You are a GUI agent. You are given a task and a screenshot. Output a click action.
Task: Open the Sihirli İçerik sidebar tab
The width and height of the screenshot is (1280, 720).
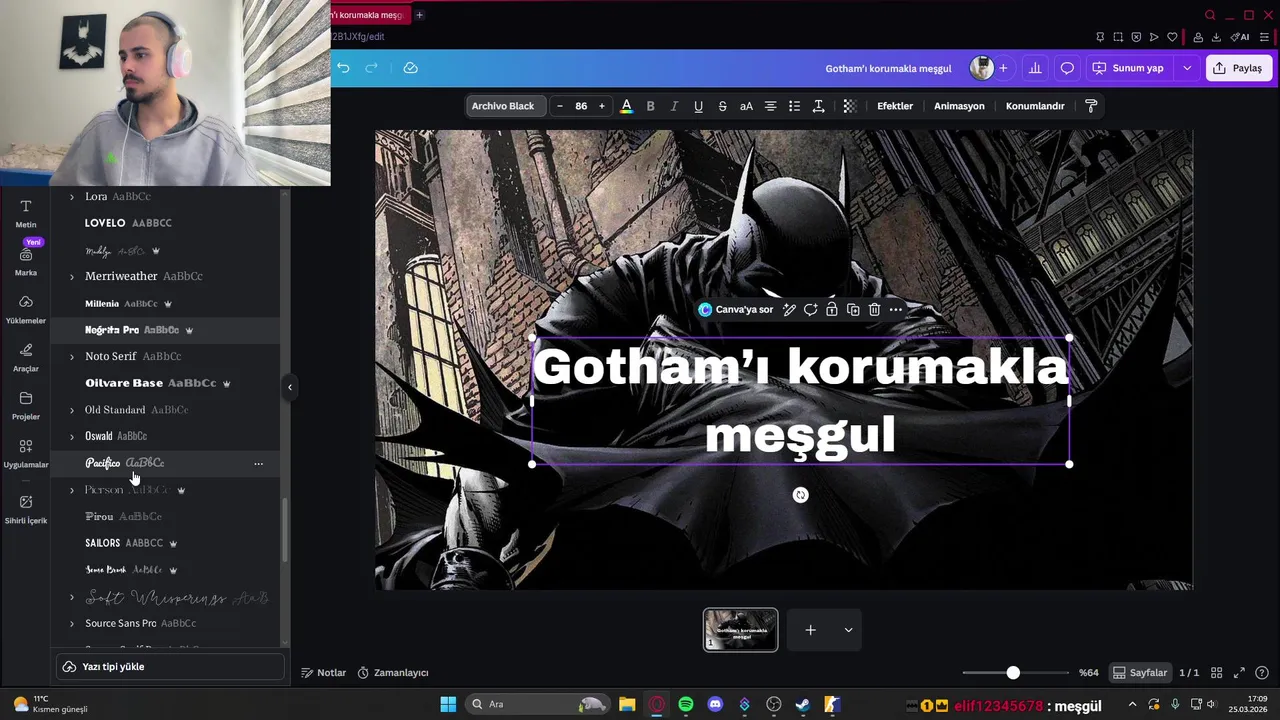[26, 510]
